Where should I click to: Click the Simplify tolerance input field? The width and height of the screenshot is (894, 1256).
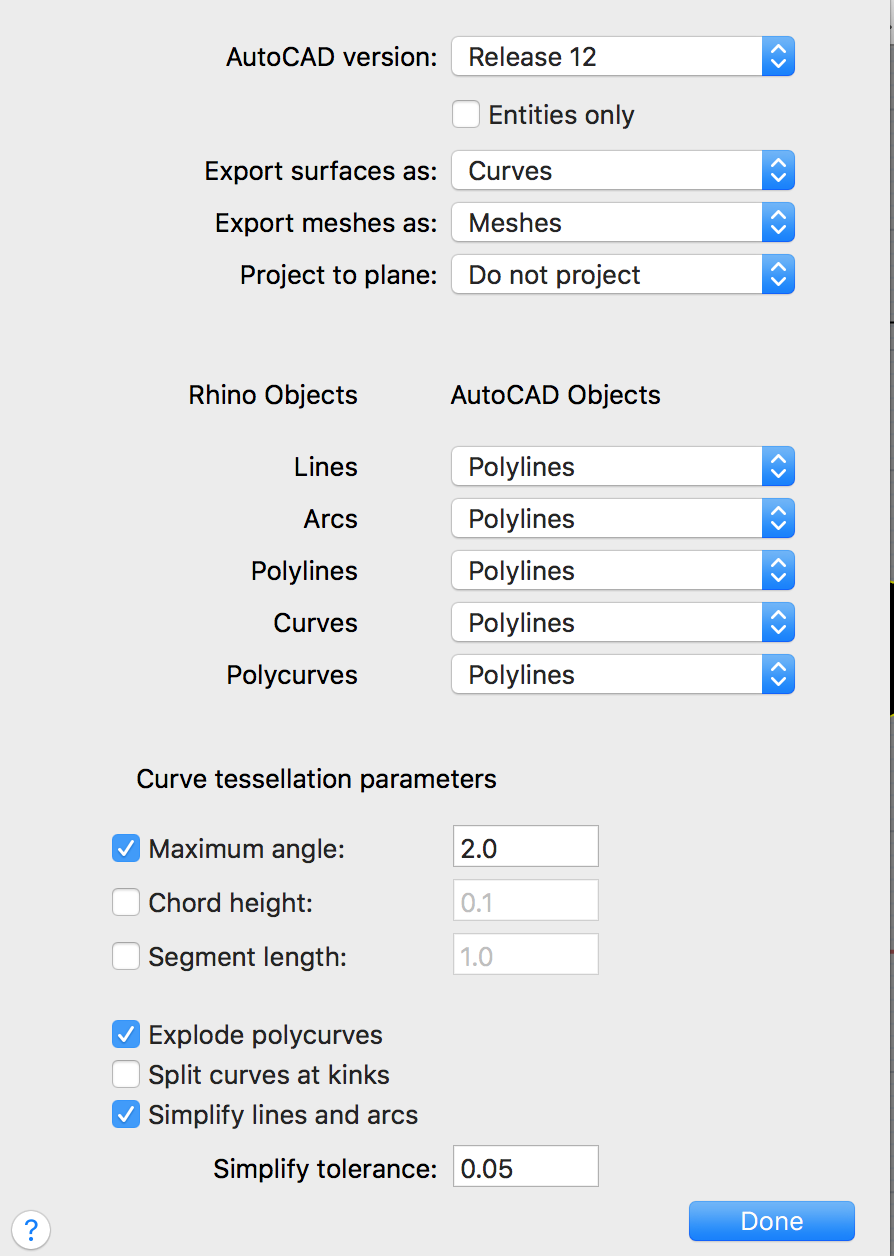[x=526, y=1166]
